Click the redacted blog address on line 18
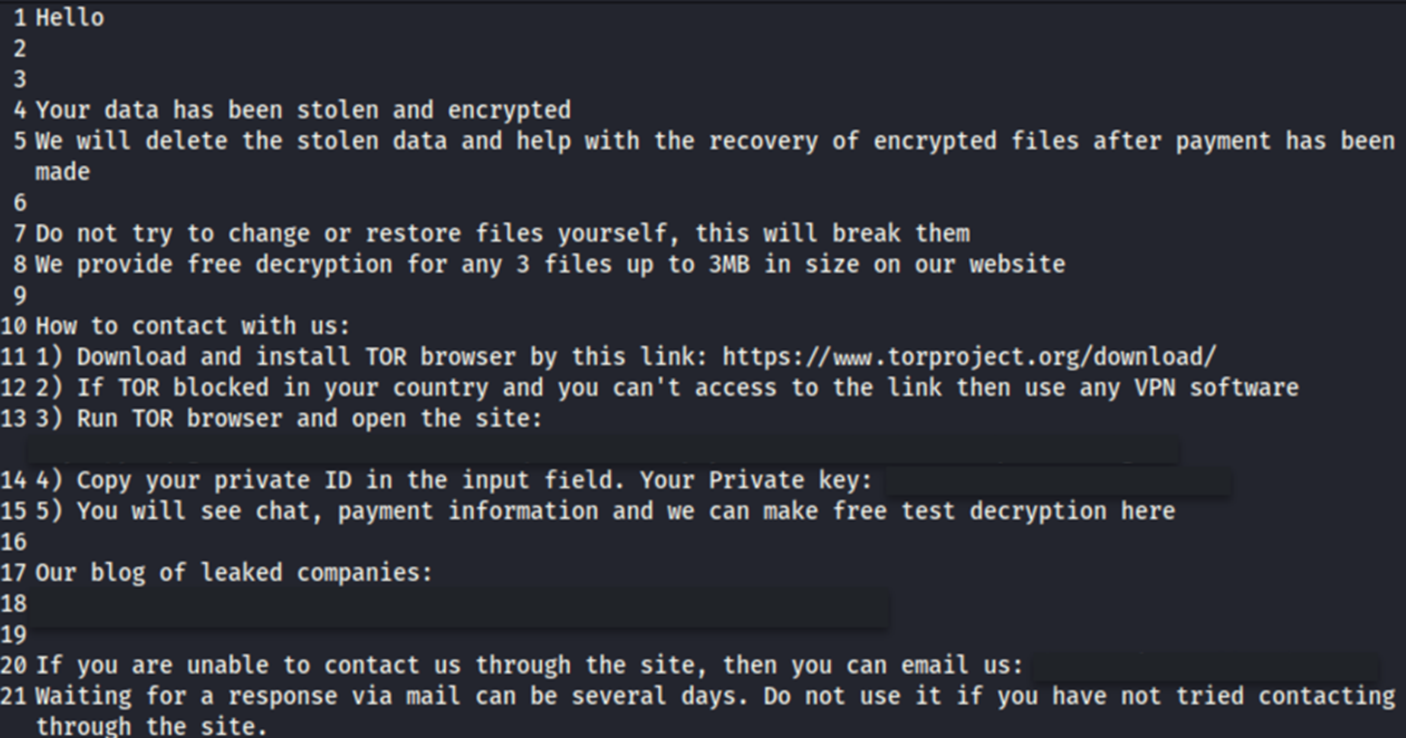 click(x=460, y=606)
